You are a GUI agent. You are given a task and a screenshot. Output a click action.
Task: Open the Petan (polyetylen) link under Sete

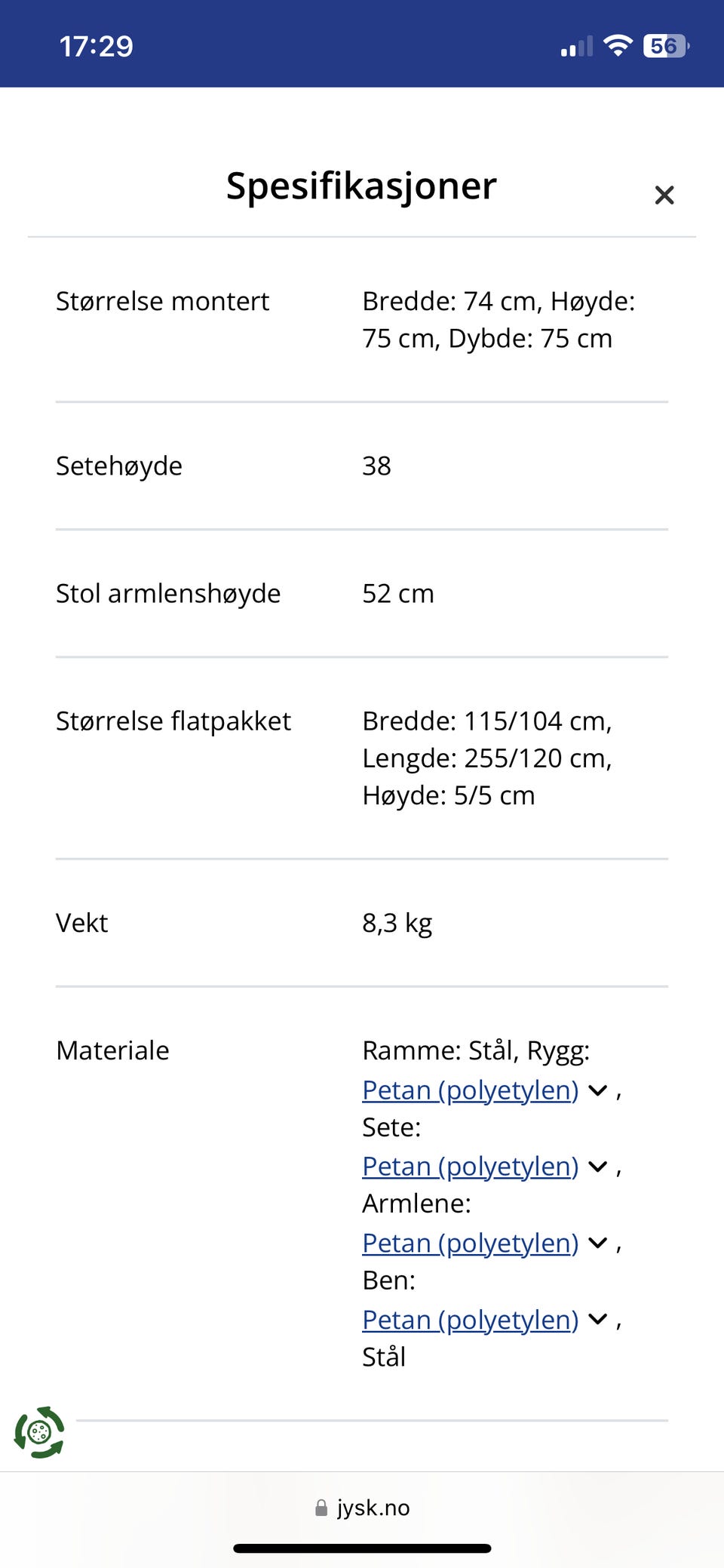470,1166
